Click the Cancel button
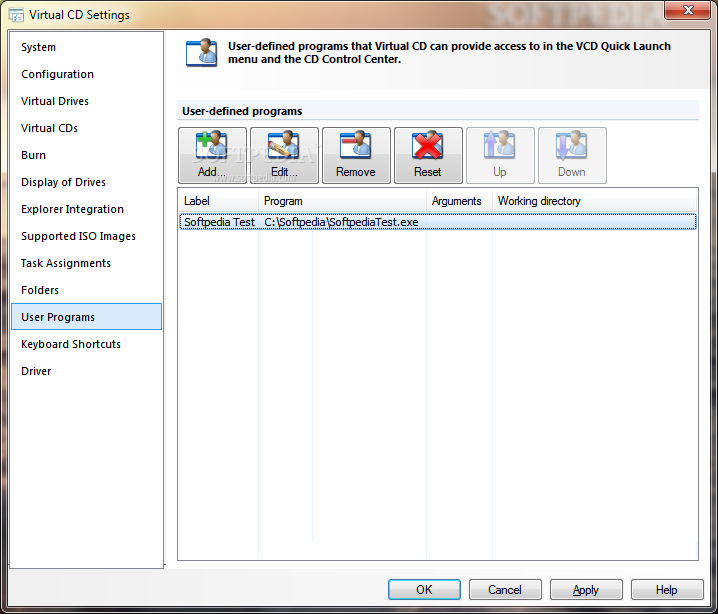This screenshot has height=614, width=718. pyautogui.click(x=505, y=590)
